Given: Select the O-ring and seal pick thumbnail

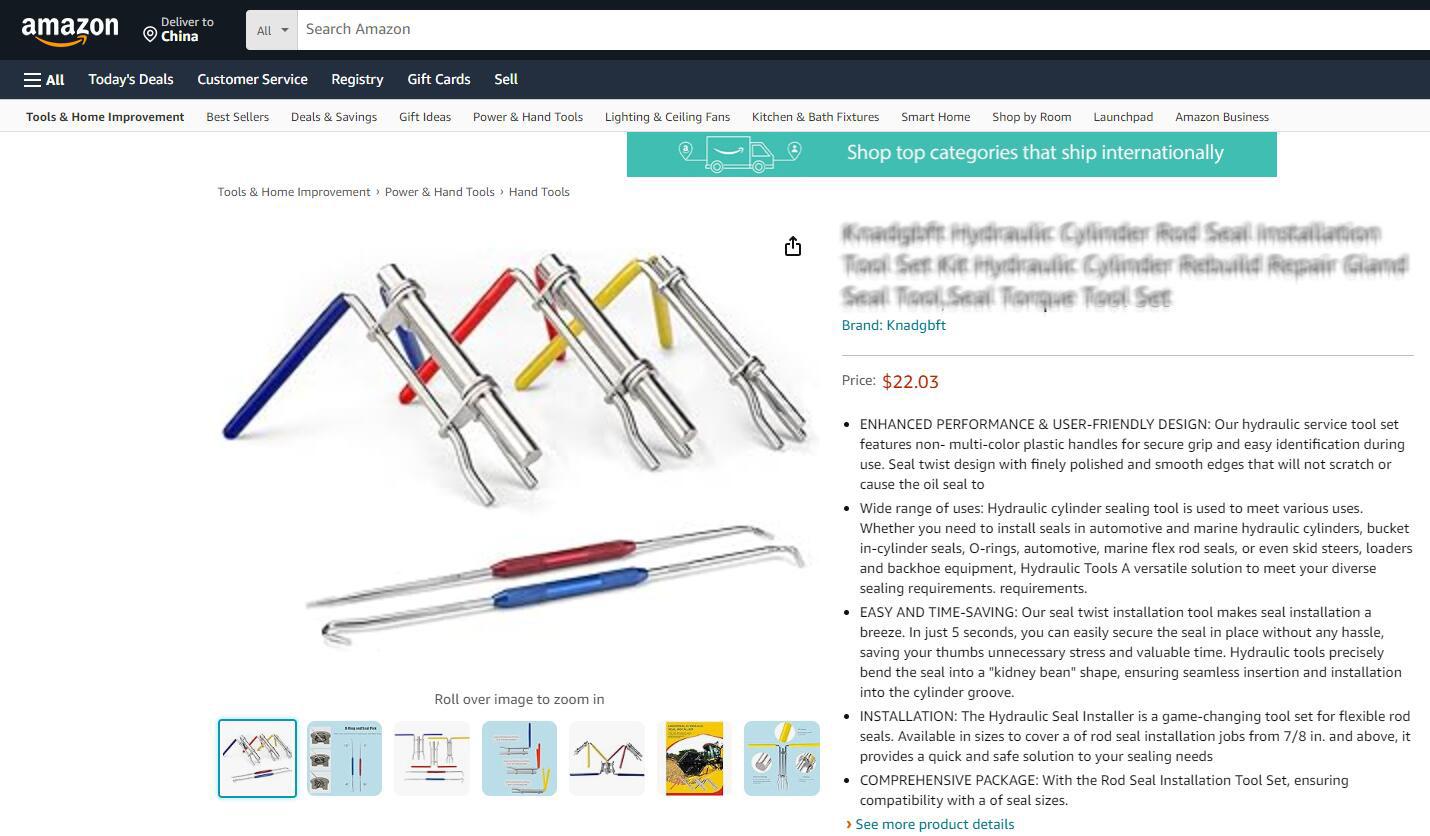Looking at the screenshot, I should point(345,758).
